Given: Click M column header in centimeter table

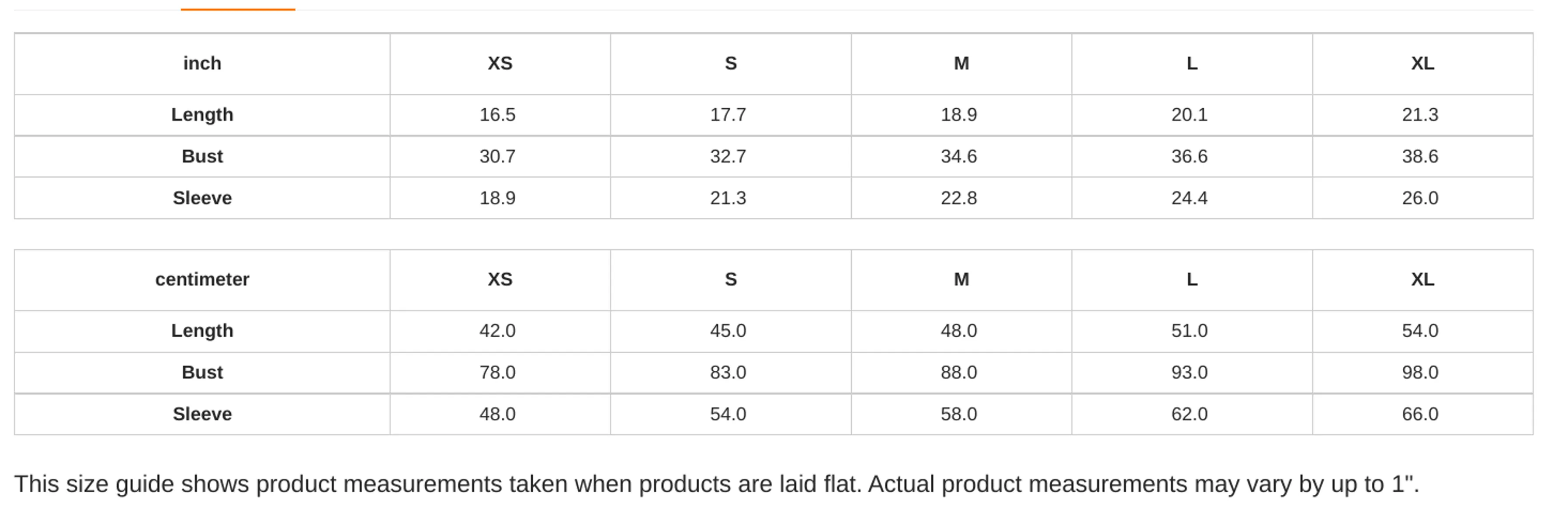Looking at the screenshot, I should [x=962, y=279].
